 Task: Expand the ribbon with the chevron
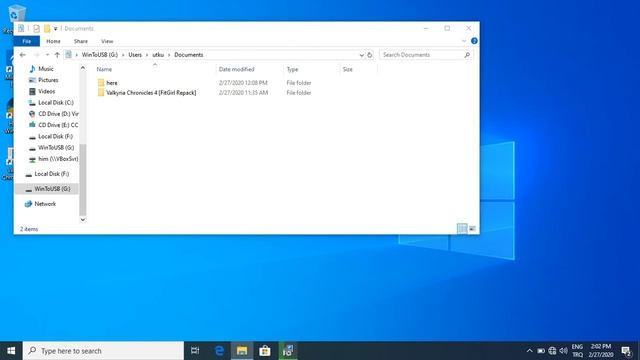(464, 41)
